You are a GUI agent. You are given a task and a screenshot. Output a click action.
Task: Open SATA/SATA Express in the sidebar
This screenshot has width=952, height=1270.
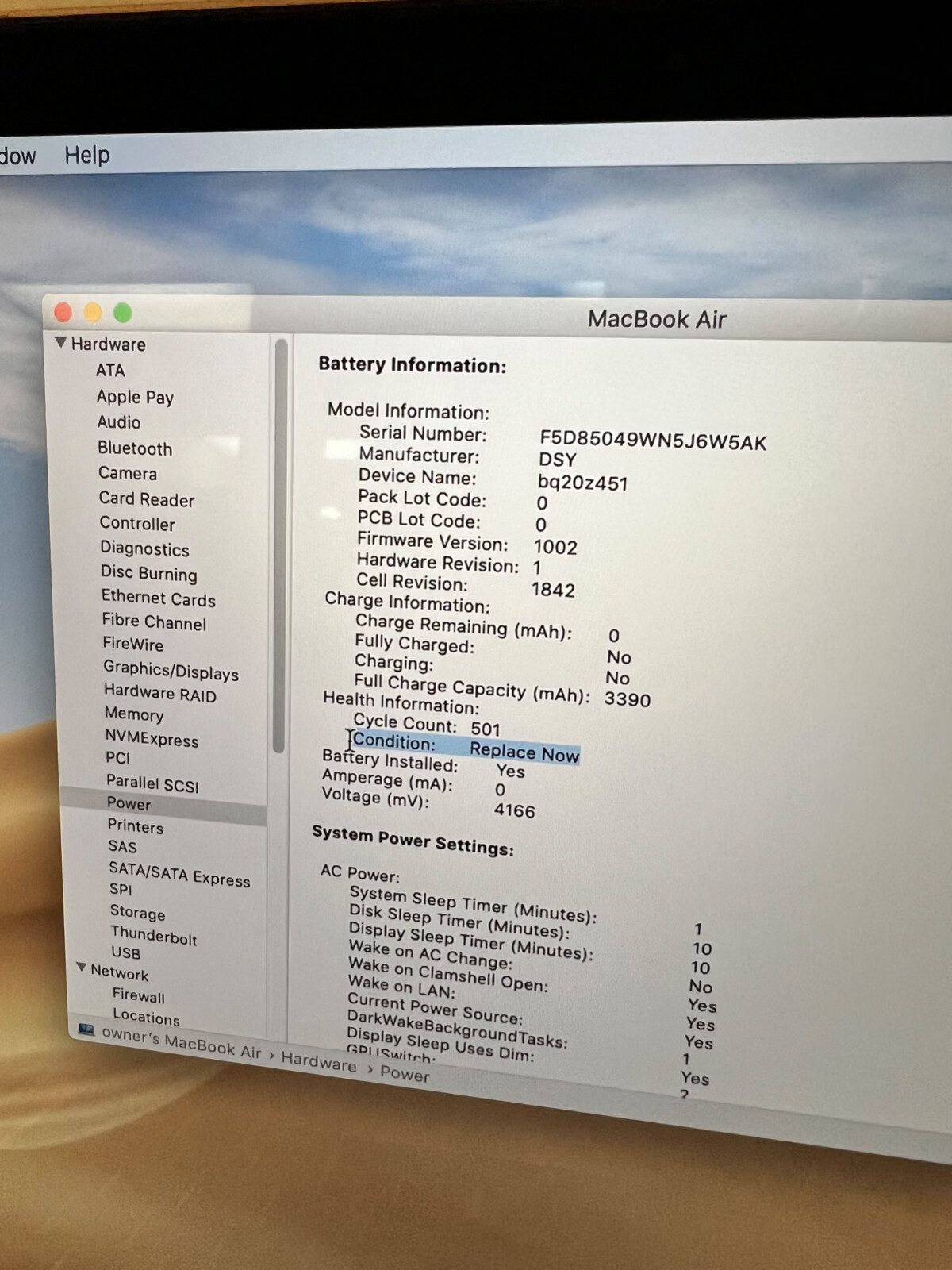tap(179, 874)
